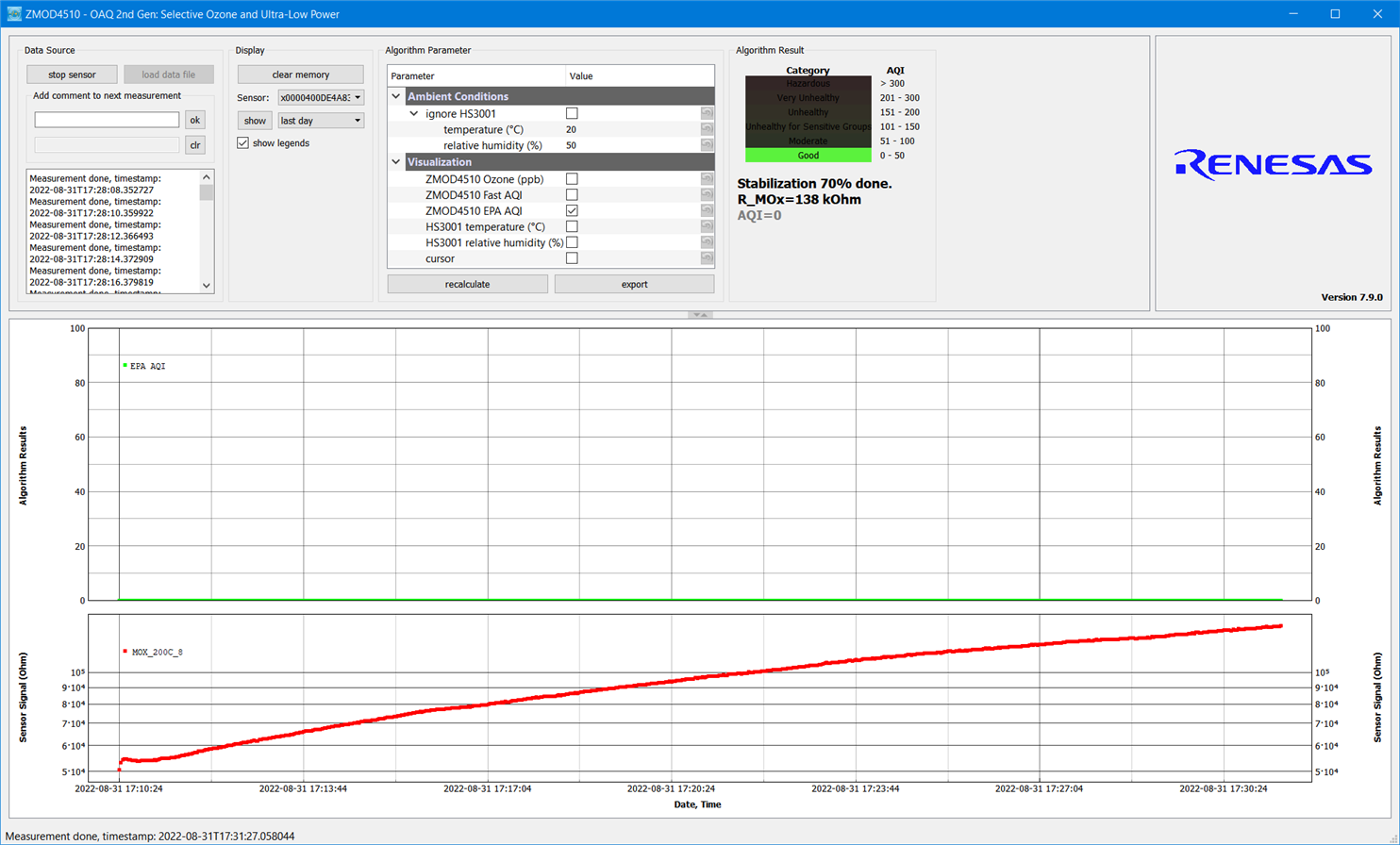This screenshot has width=1400, height=845.
Task: Click the comment text input field
Action: pos(107,120)
